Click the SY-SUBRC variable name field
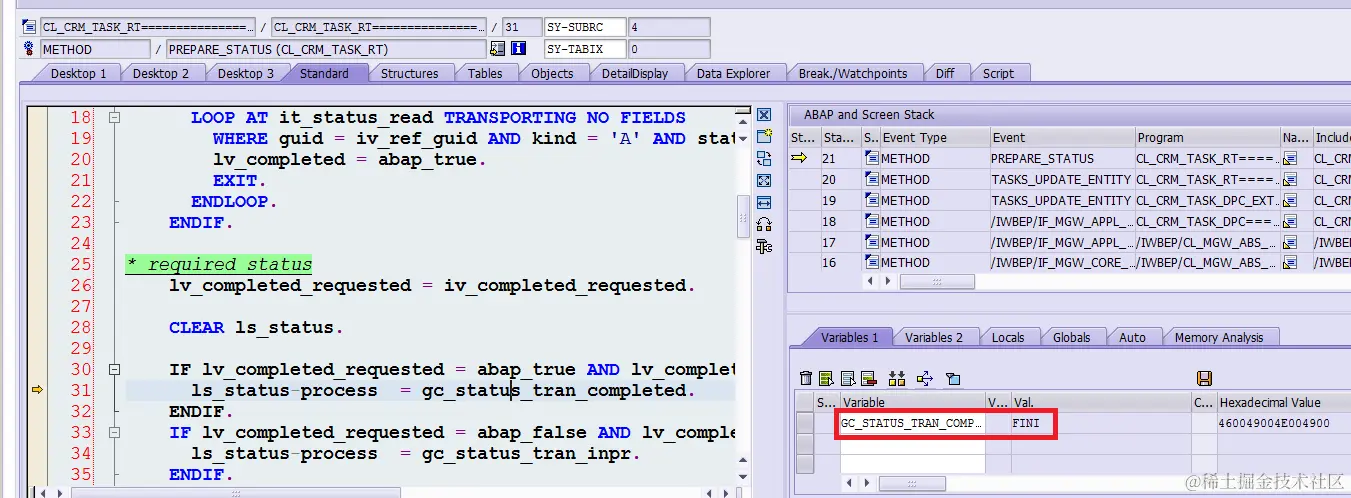The height and width of the screenshot is (498, 1351). 585,27
